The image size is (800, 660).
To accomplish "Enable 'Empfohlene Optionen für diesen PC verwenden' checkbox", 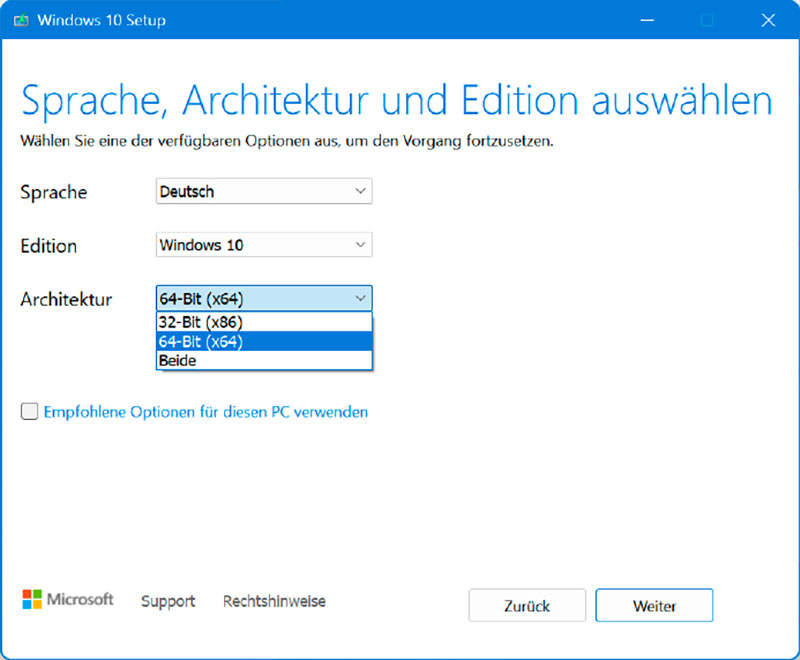I will [30, 411].
